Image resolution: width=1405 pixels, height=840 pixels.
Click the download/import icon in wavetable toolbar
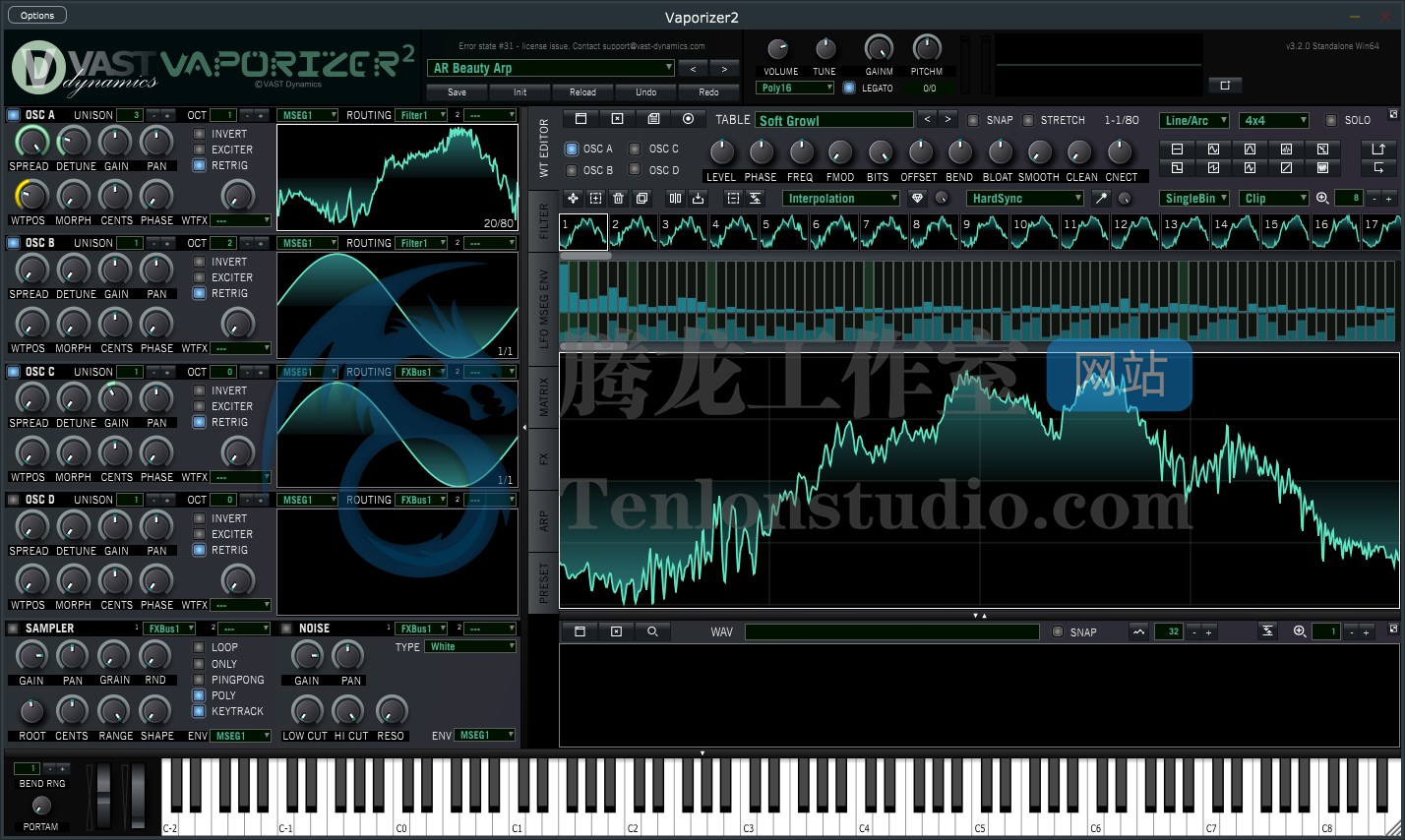click(x=698, y=198)
